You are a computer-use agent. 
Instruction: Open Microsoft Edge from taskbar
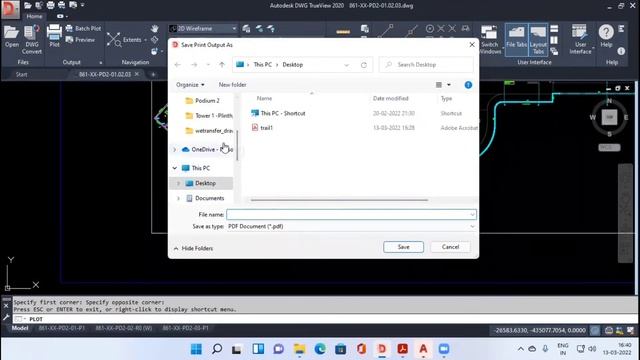pyautogui.click(x=320, y=349)
